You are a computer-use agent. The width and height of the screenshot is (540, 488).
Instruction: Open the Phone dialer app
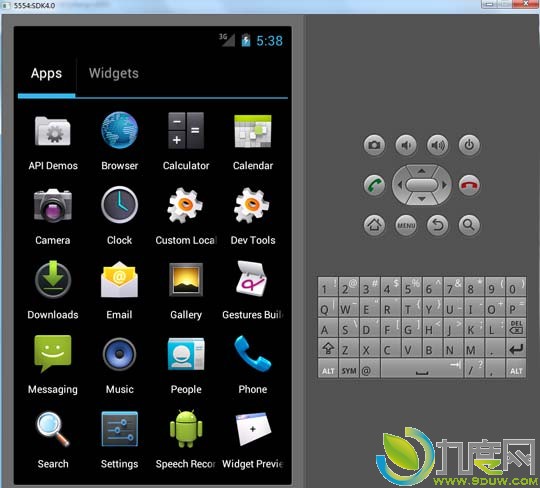click(253, 365)
